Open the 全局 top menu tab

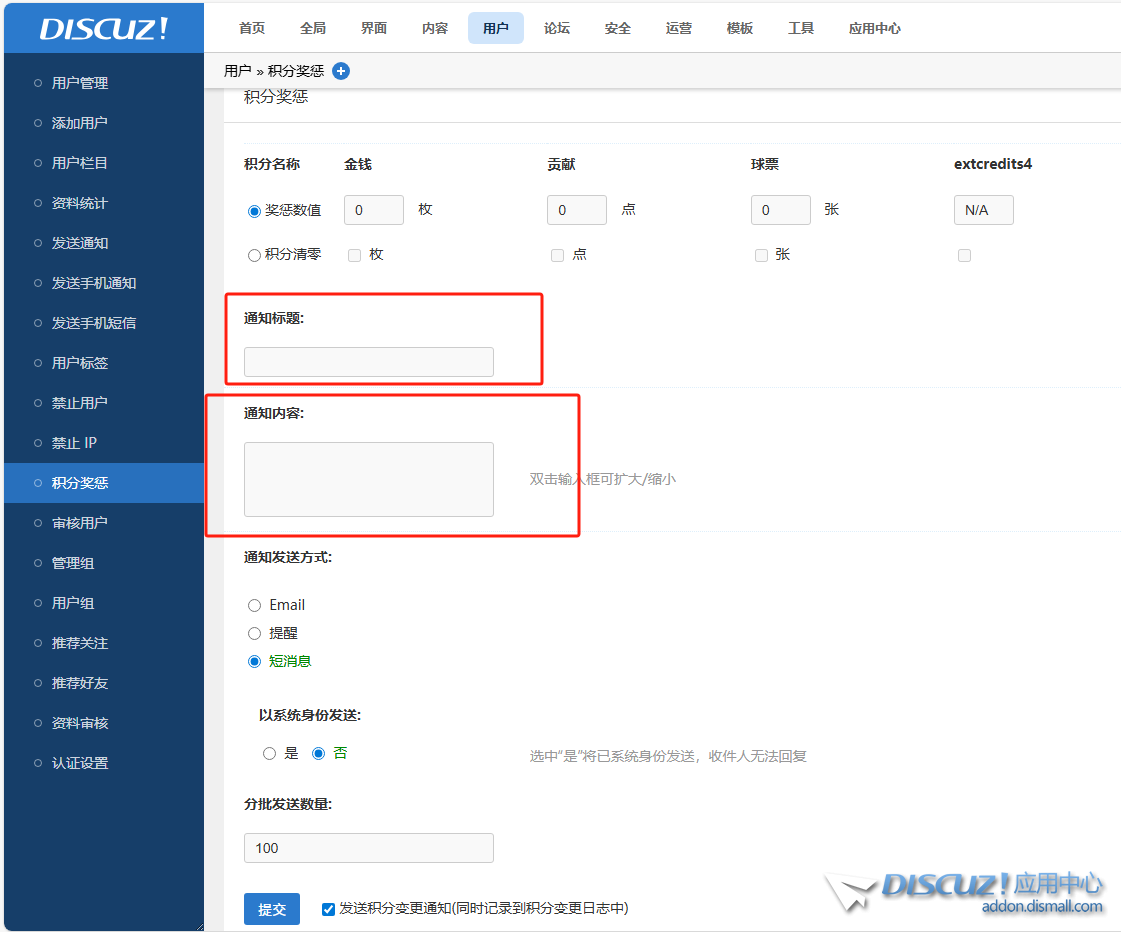click(x=313, y=28)
